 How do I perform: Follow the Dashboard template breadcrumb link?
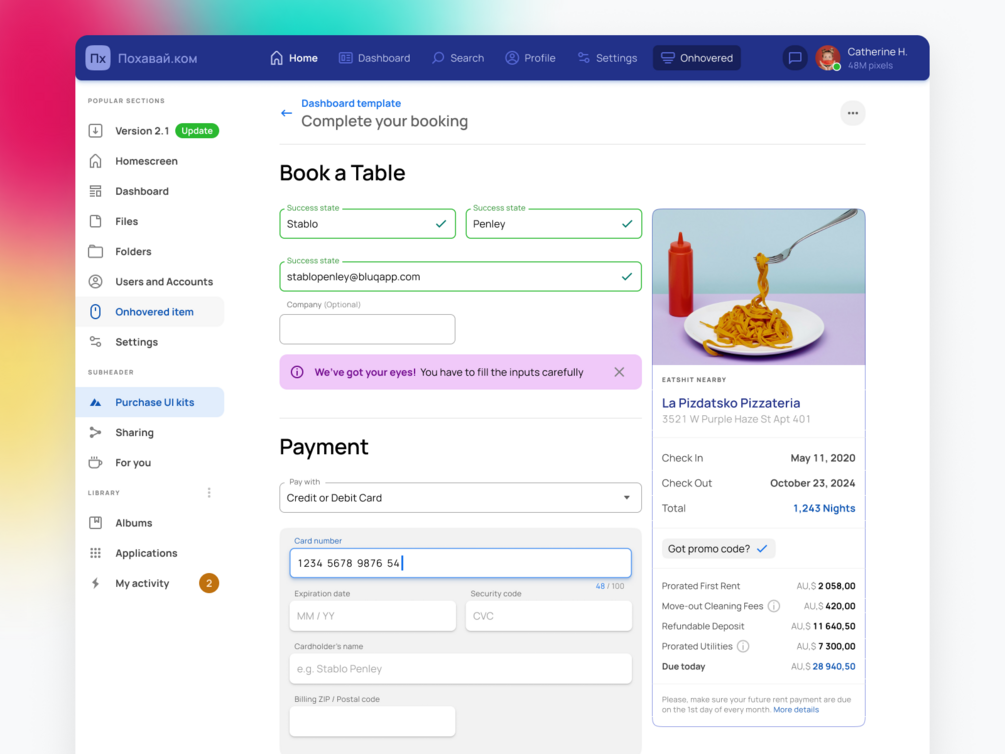click(351, 103)
